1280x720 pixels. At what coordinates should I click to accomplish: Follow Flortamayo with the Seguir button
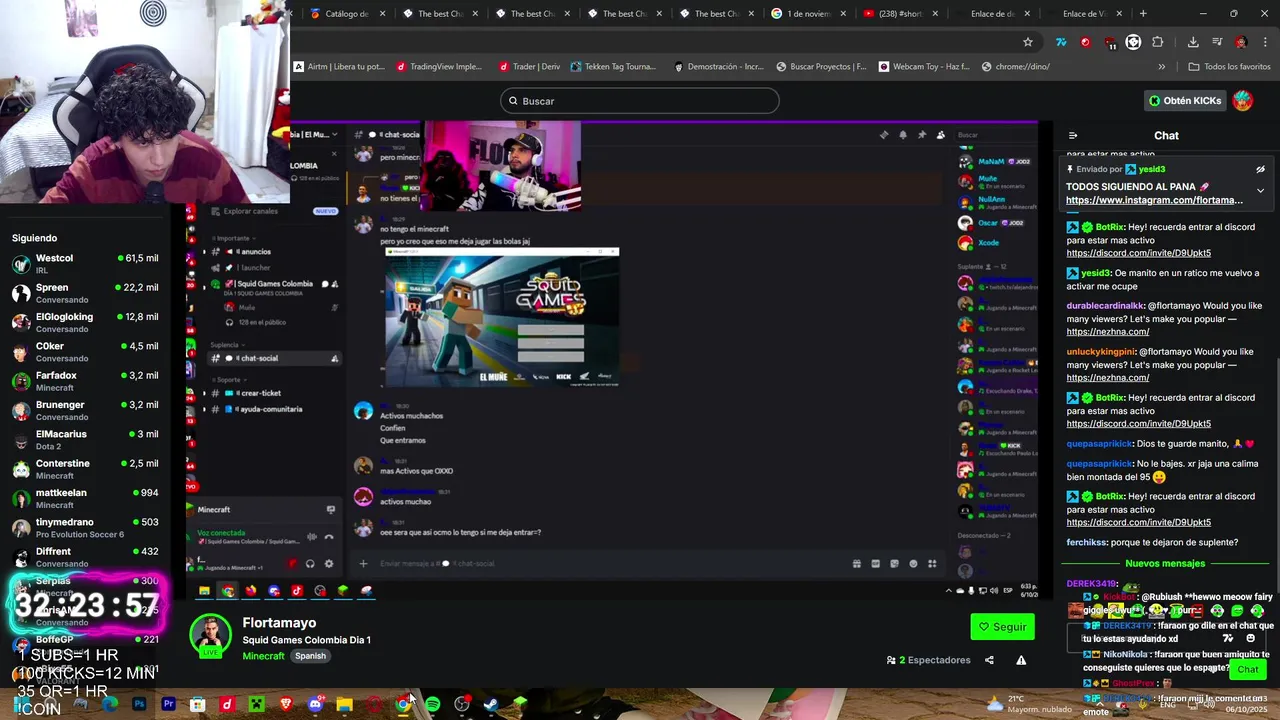1002,627
